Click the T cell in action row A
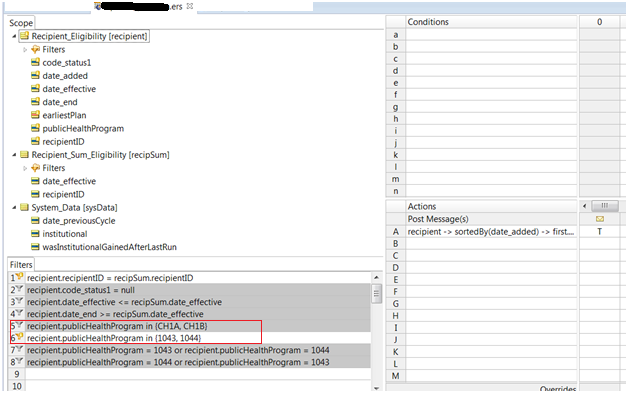Screen dimensions: 628x393 [600, 232]
